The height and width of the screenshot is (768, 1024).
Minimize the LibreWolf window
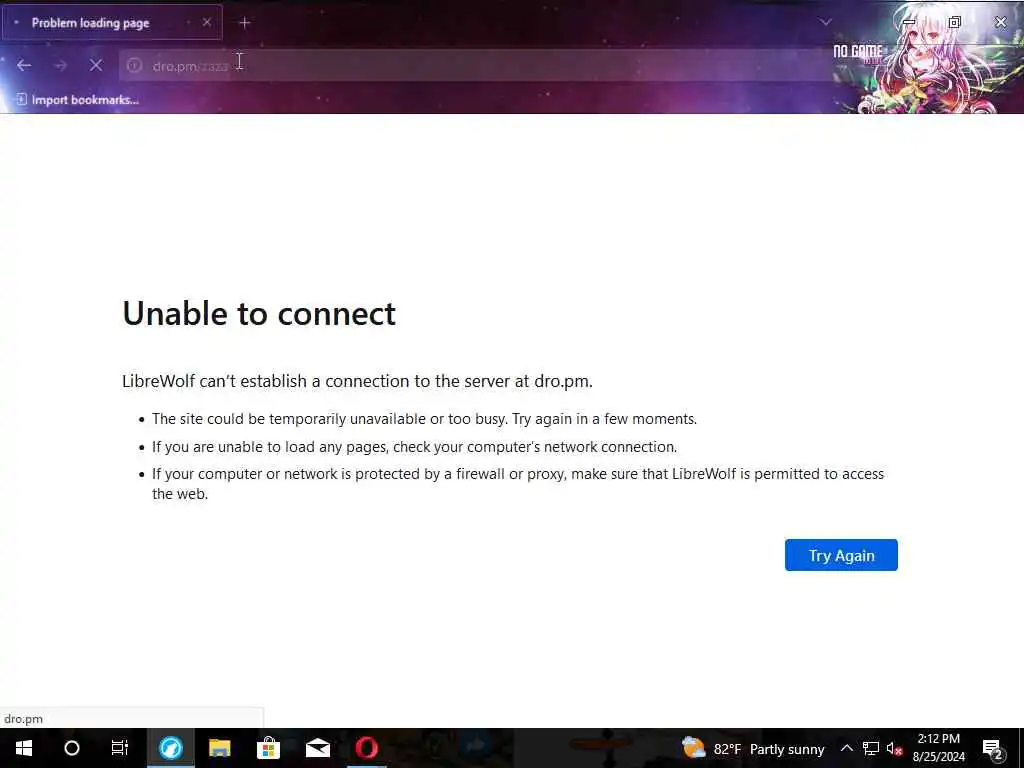tap(908, 22)
